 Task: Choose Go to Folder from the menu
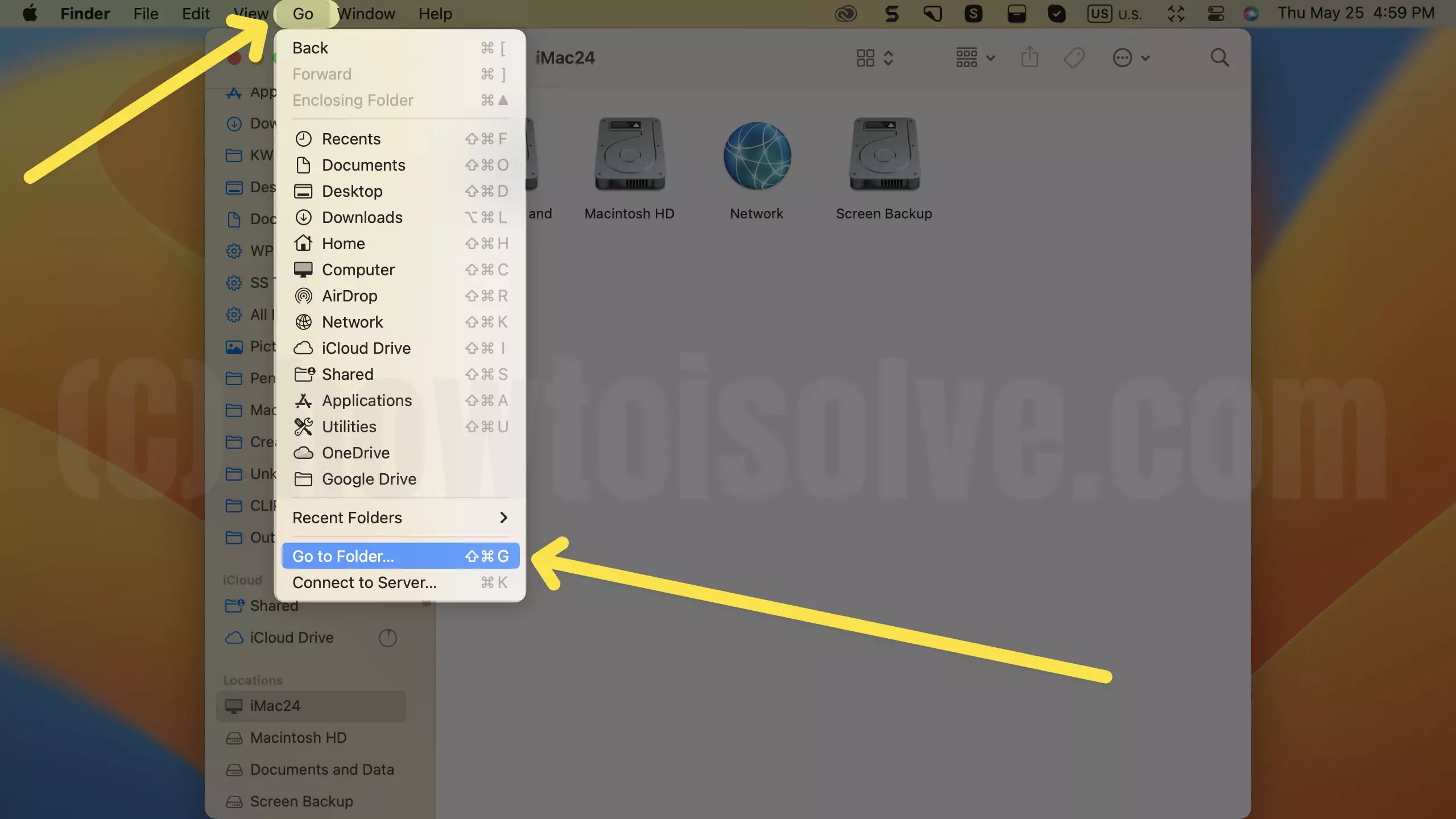[x=342, y=556]
